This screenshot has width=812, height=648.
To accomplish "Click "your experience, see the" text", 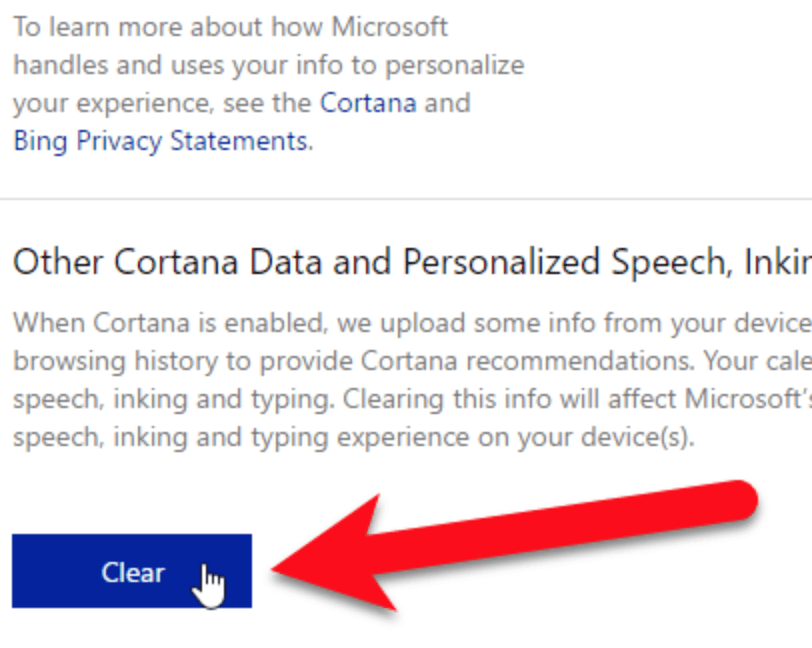I will point(162,103).
